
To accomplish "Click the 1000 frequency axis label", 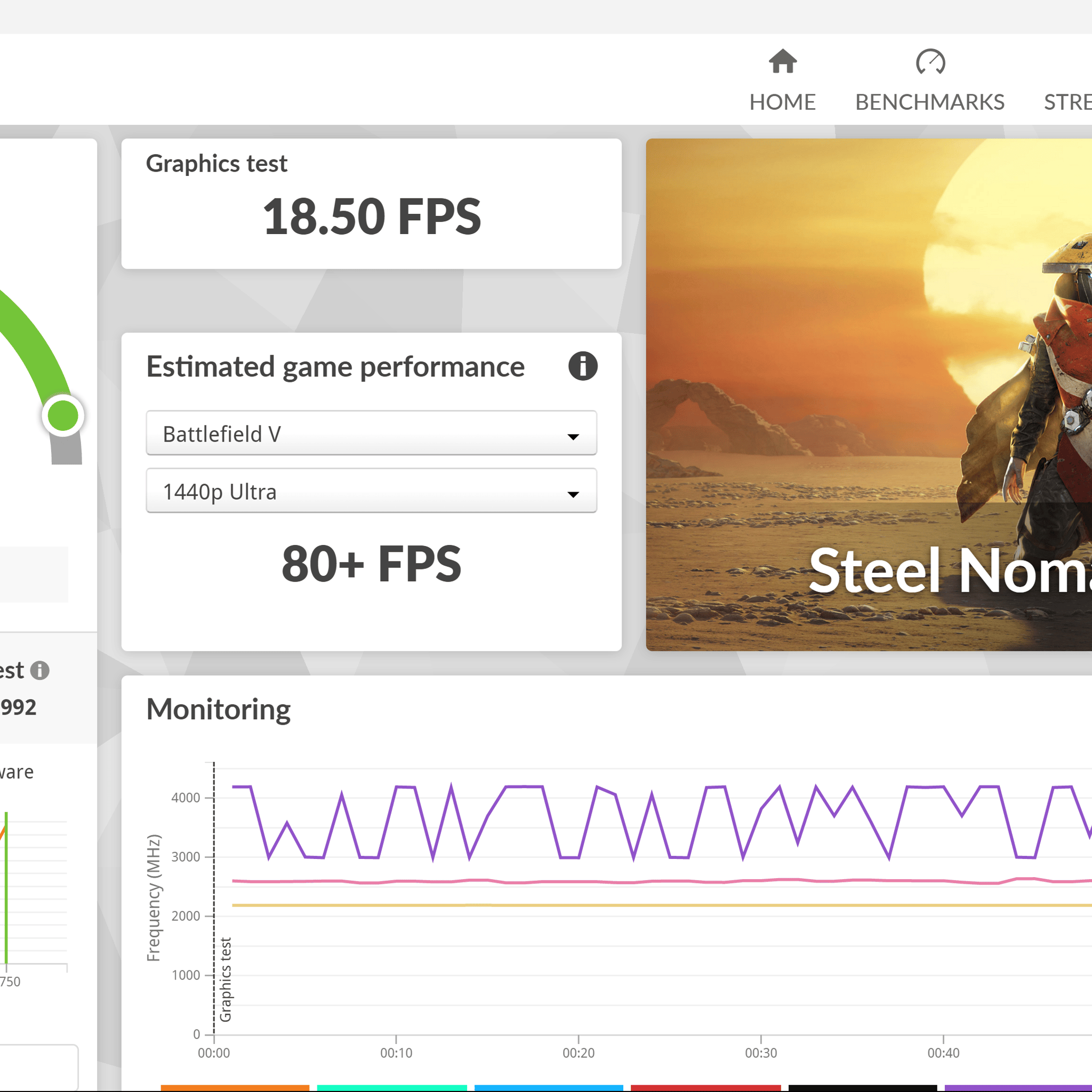I will [x=186, y=975].
